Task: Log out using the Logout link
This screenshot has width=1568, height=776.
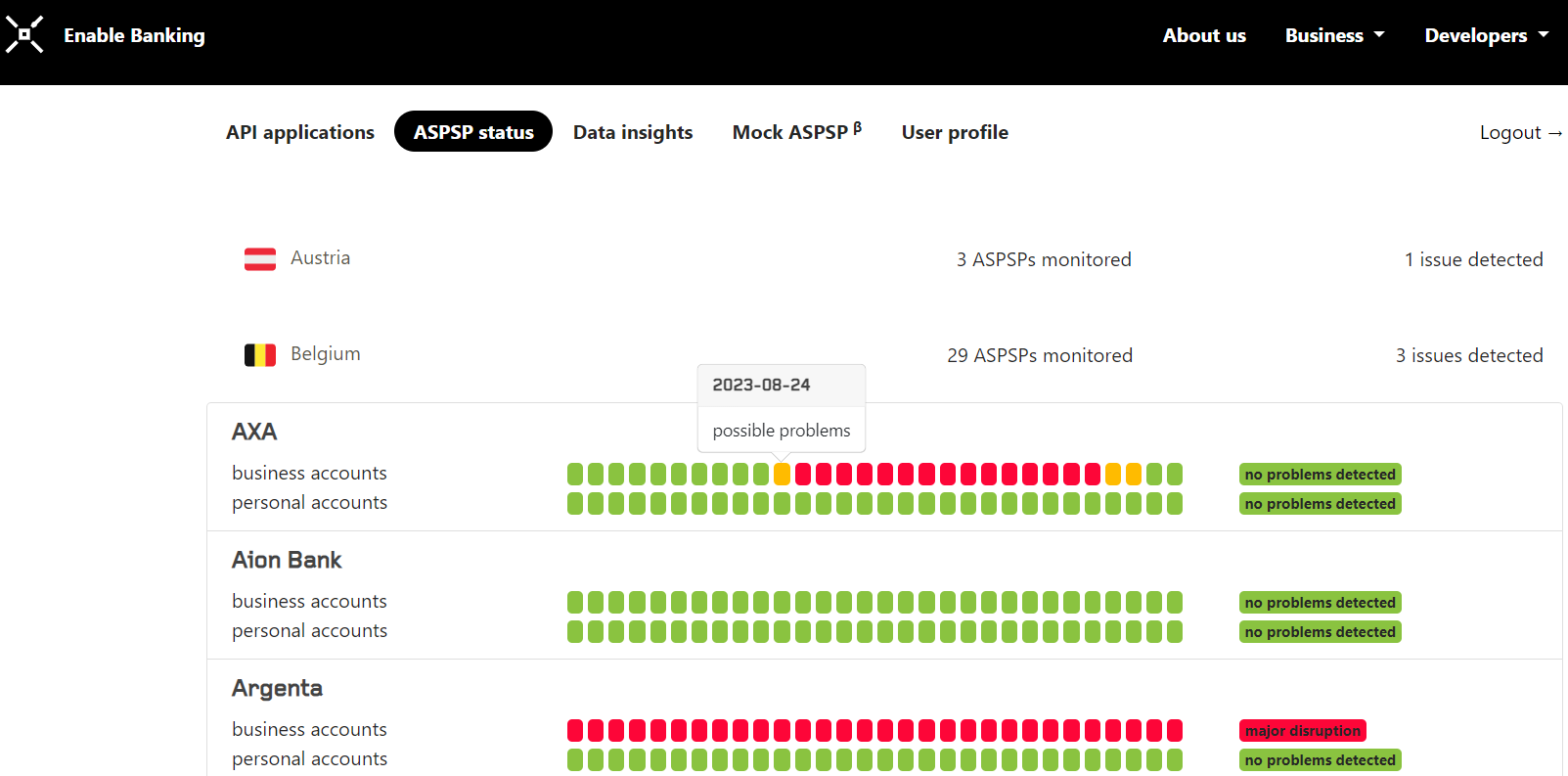Action: 1521,132
